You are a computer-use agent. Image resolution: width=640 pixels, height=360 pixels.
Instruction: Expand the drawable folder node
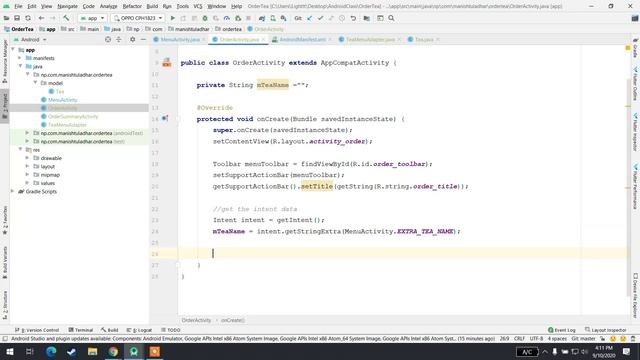(x=27, y=158)
